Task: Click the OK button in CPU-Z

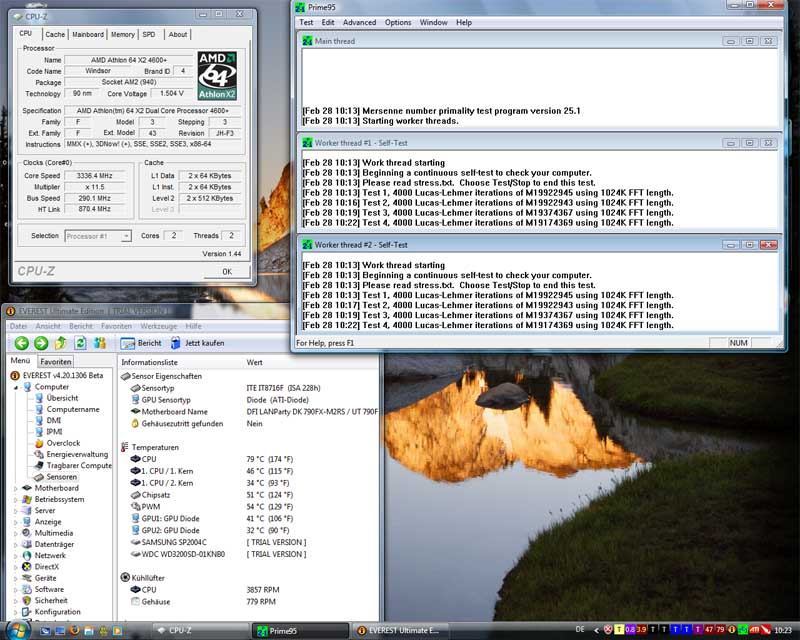Action: coord(227,272)
